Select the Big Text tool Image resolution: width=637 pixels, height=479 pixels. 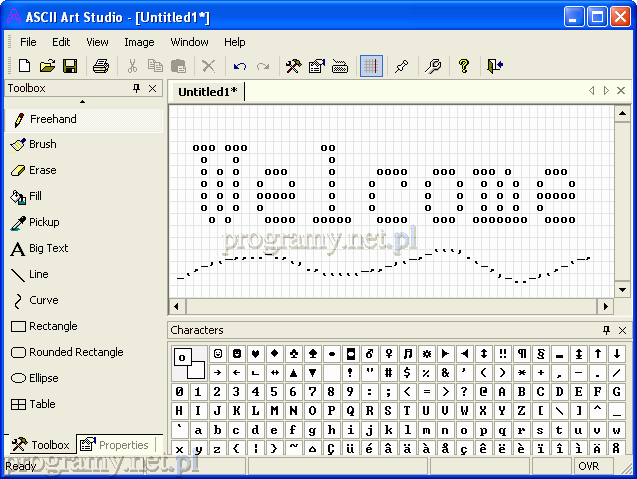click(x=48, y=249)
